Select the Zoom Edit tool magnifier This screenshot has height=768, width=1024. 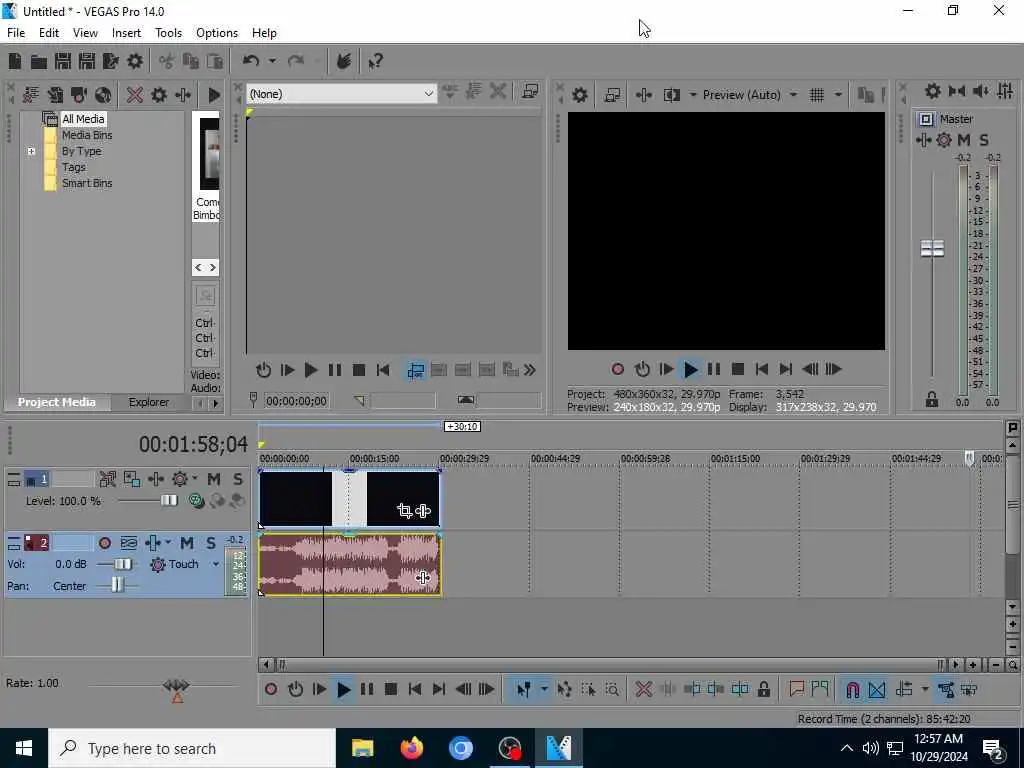[612, 689]
